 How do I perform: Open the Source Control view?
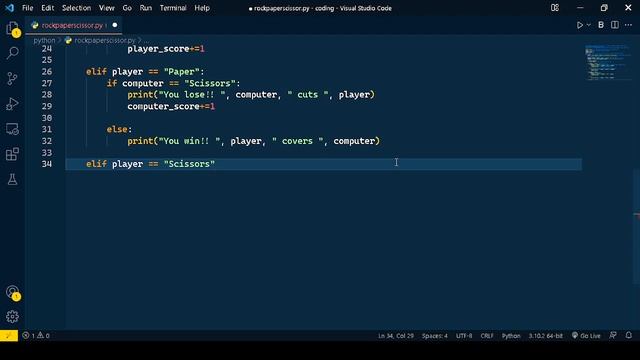[x=13, y=78]
